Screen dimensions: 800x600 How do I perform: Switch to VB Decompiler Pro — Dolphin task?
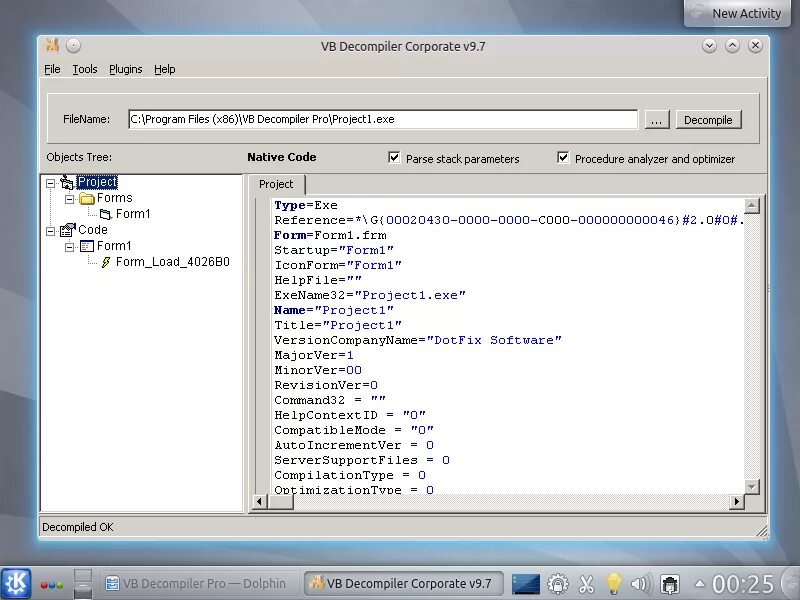click(197, 583)
